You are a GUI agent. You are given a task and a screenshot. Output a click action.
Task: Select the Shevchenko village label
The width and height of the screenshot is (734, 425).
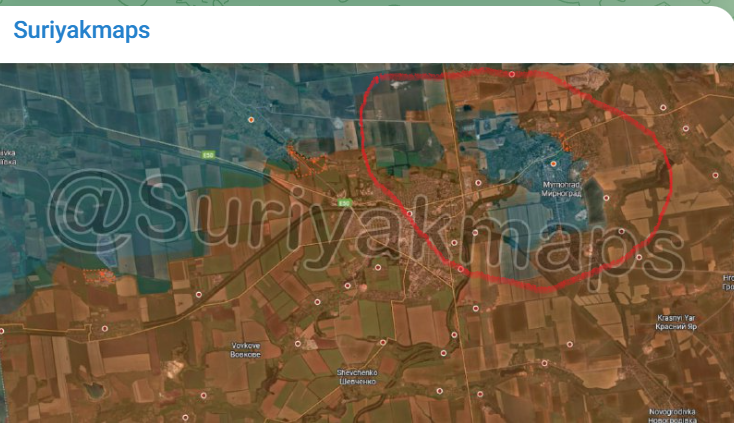[357, 376]
